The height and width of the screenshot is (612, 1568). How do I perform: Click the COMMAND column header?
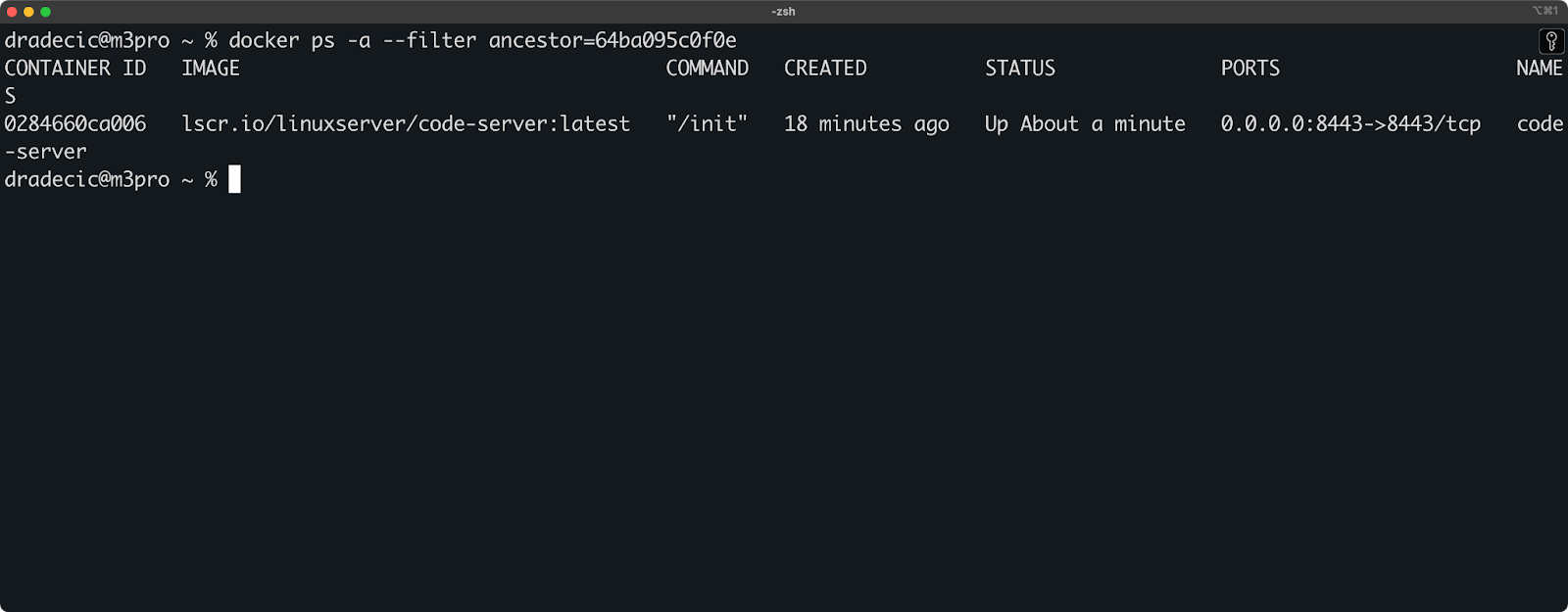click(708, 69)
